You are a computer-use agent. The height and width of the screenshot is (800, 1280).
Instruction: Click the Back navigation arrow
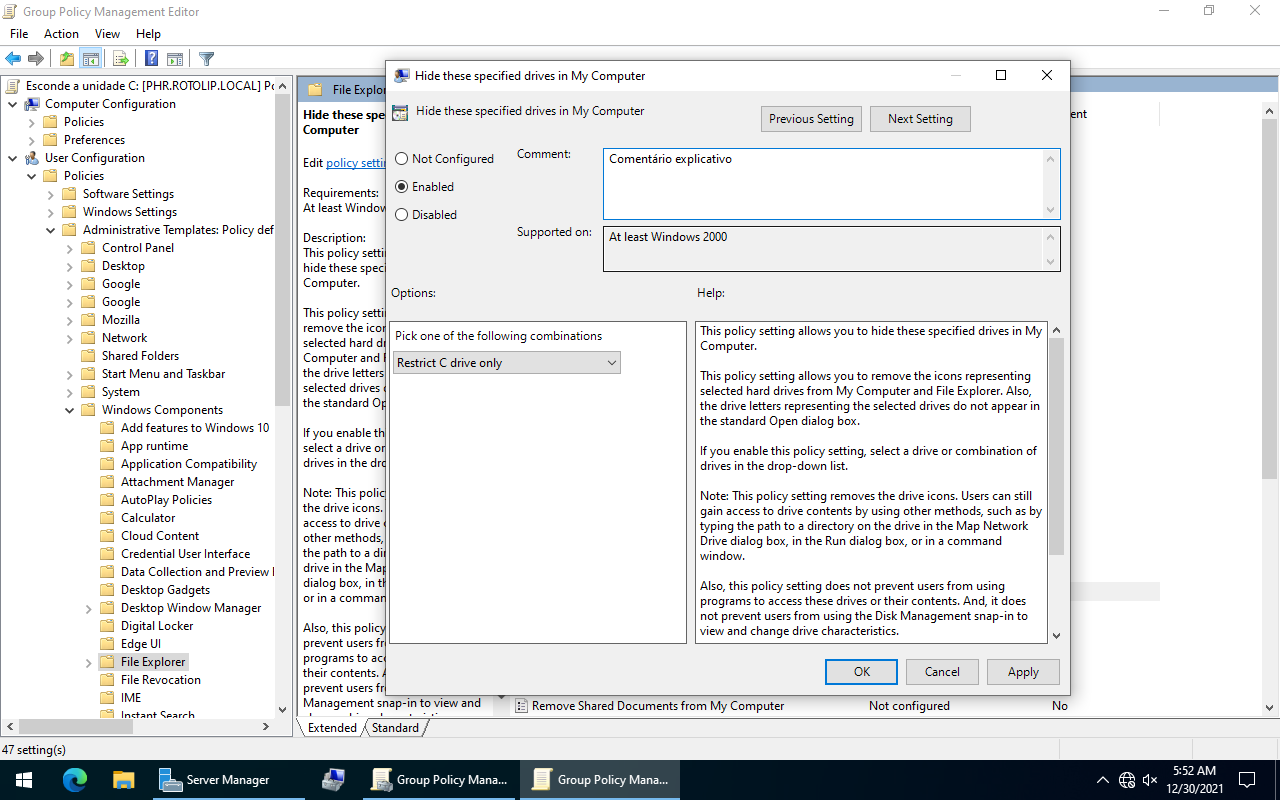13,58
